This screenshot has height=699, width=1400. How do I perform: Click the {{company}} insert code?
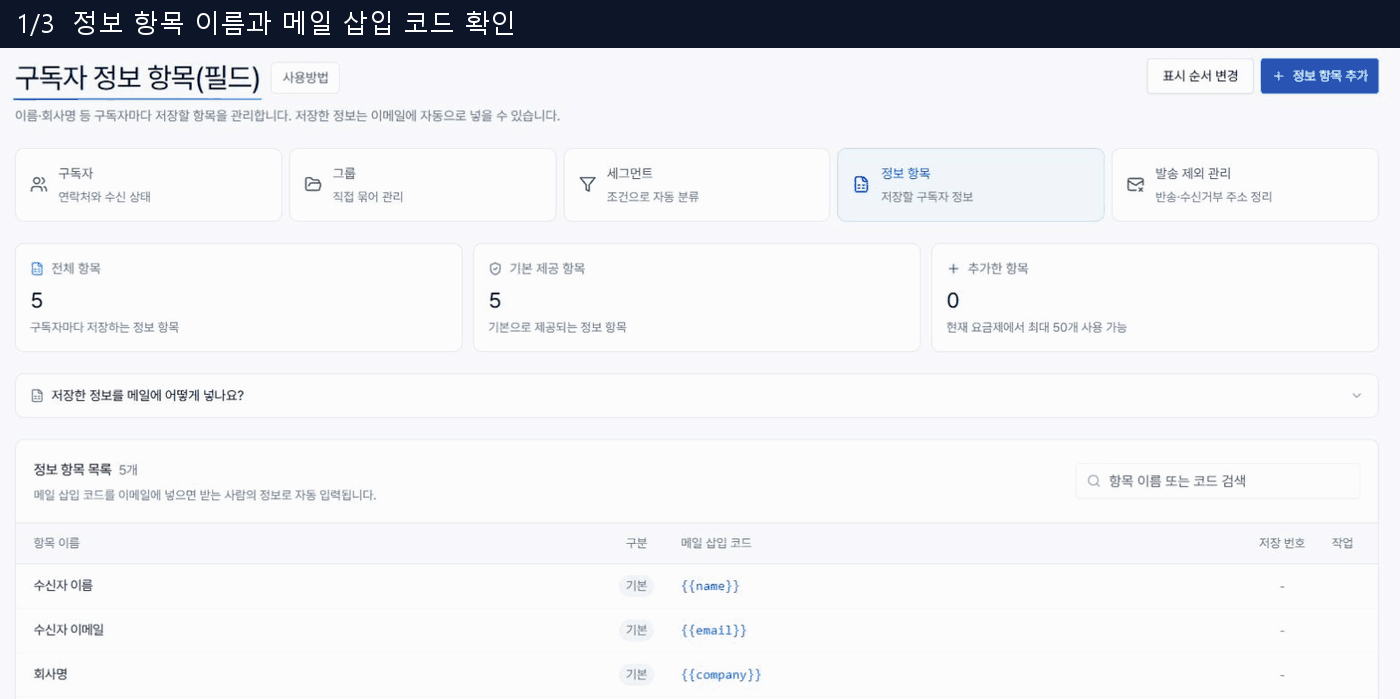[x=721, y=675]
